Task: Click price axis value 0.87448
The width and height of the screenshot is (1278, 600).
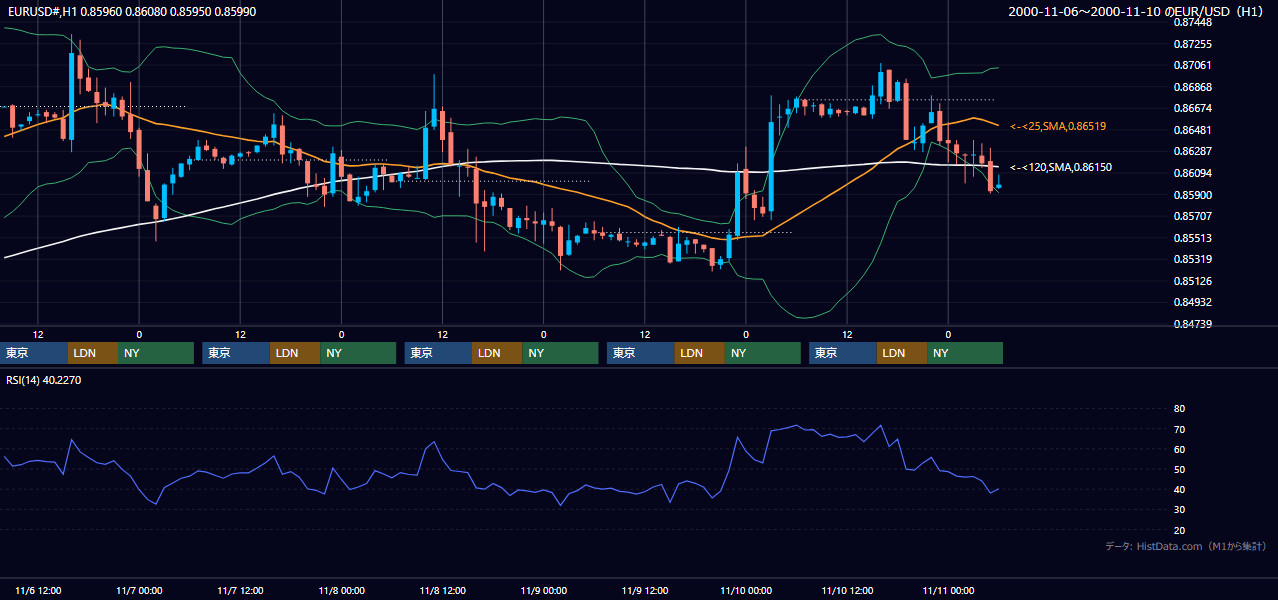Action: [x=1191, y=22]
